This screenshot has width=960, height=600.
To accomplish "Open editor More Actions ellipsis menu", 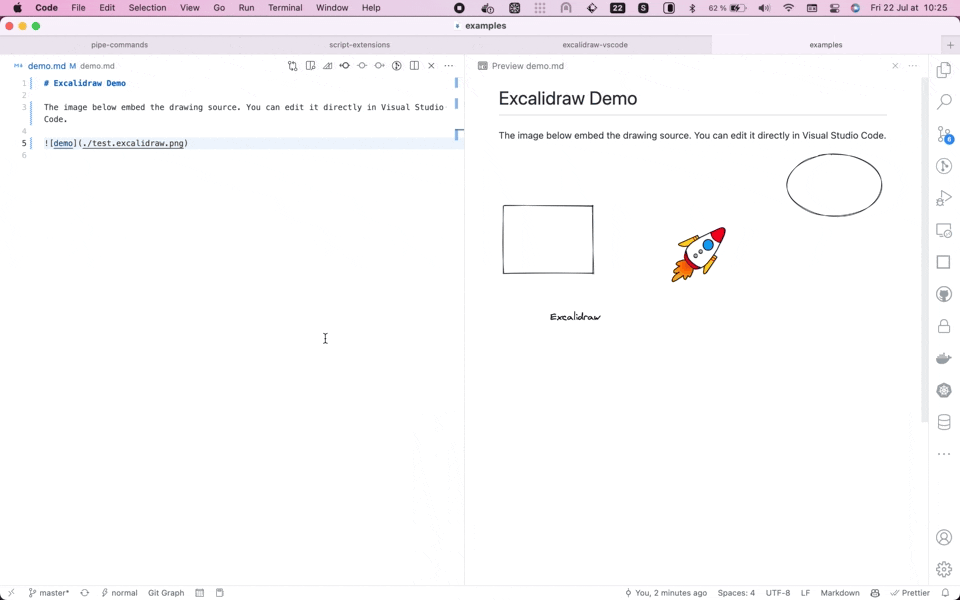I will tap(448, 66).
